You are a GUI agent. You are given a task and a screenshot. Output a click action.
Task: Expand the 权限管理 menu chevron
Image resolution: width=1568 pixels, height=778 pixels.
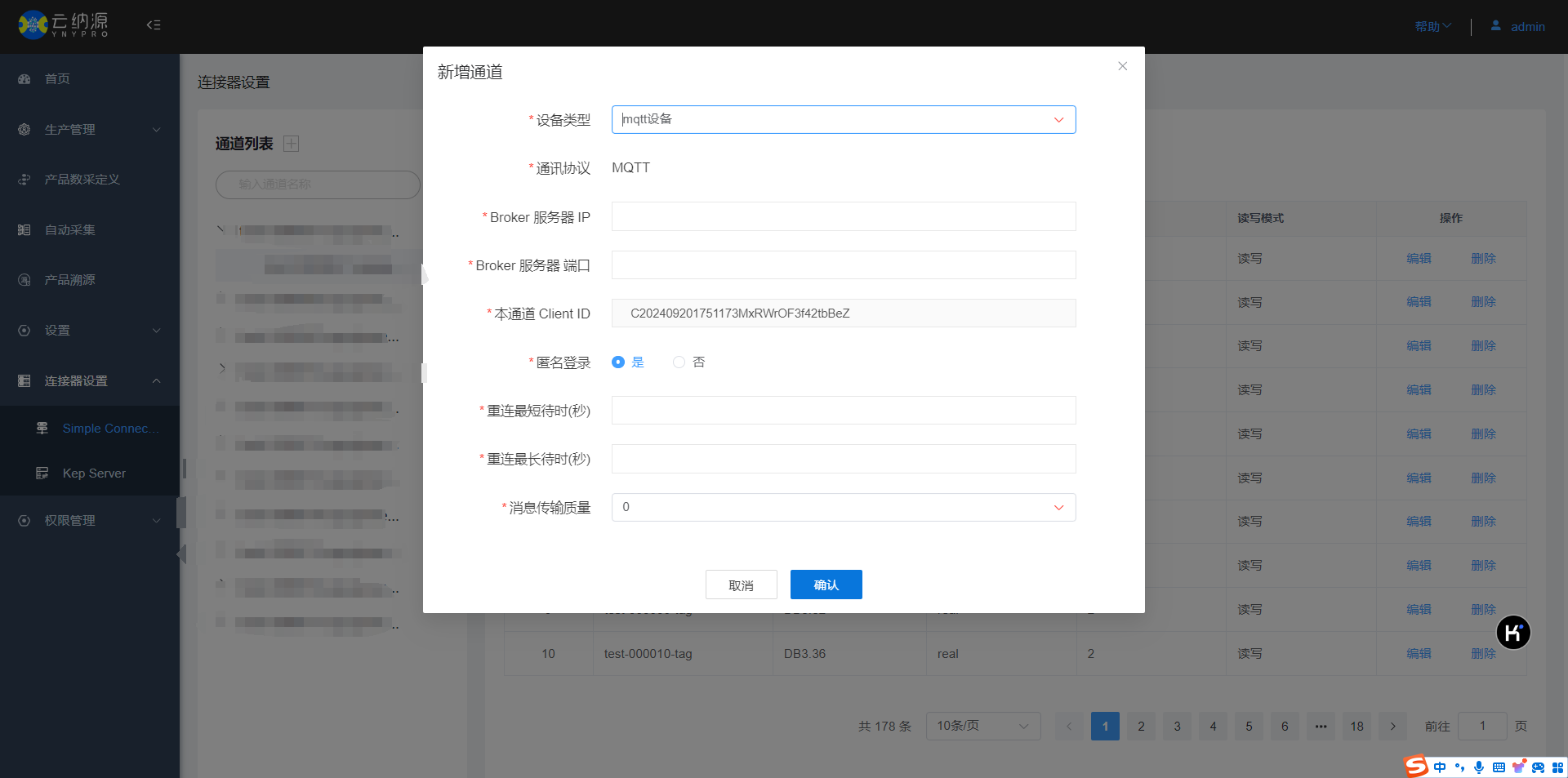(x=156, y=521)
